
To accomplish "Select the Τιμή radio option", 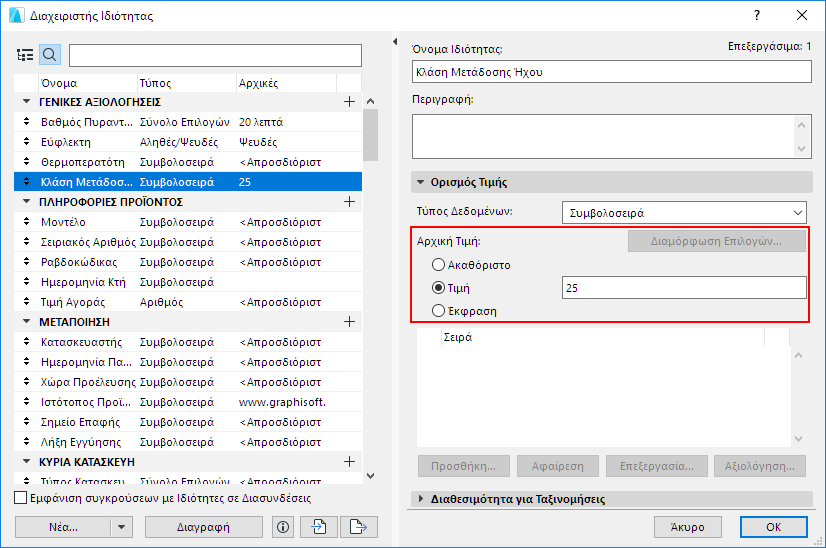I will (x=438, y=288).
